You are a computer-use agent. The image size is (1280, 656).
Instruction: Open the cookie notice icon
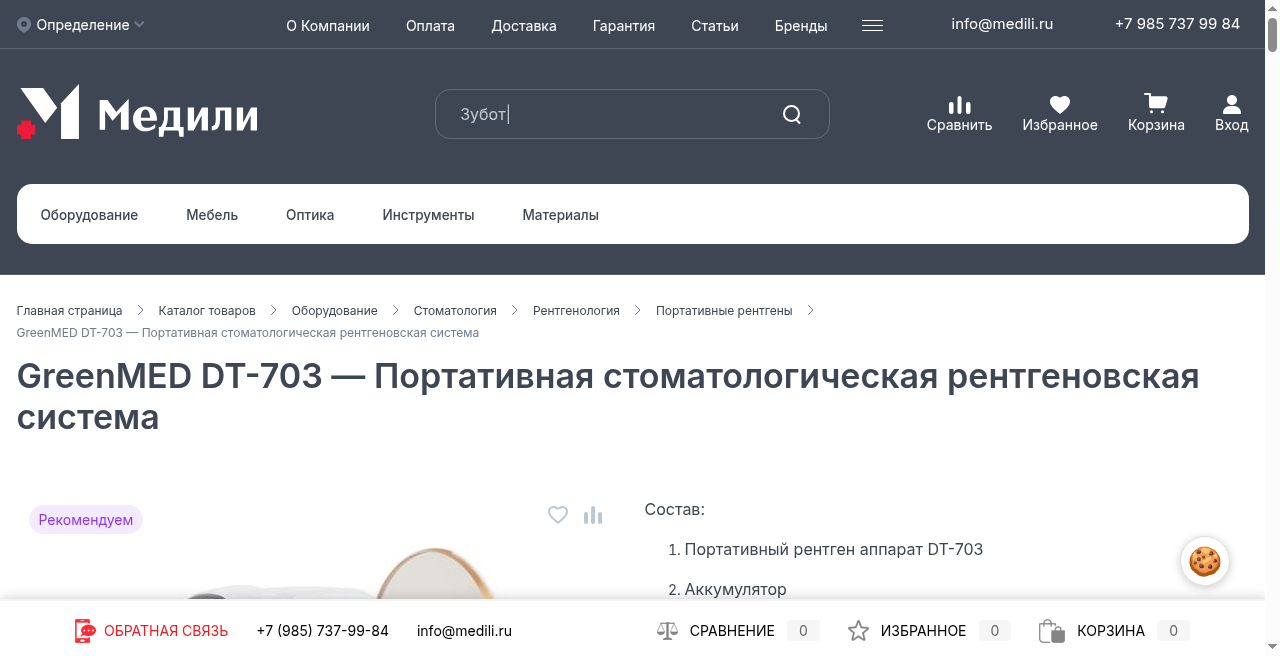coord(1205,562)
